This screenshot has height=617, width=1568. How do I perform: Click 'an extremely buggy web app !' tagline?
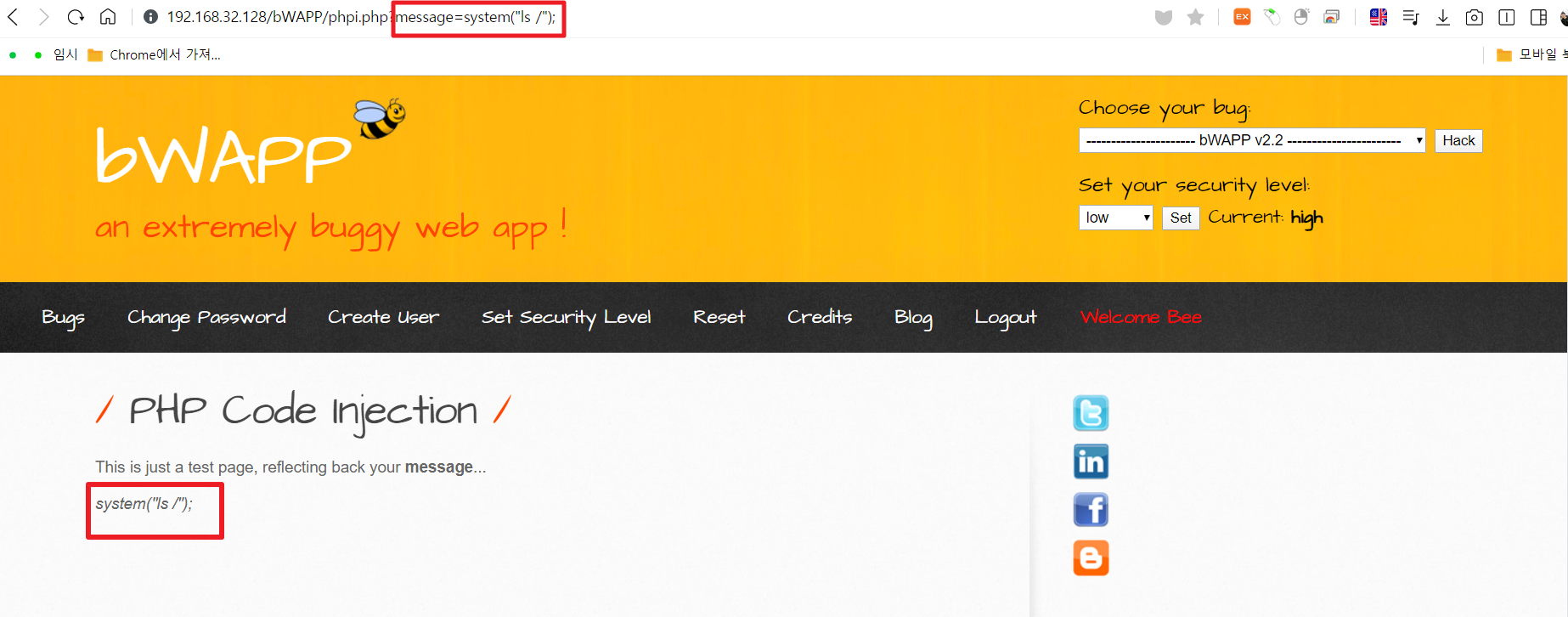(330, 229)
